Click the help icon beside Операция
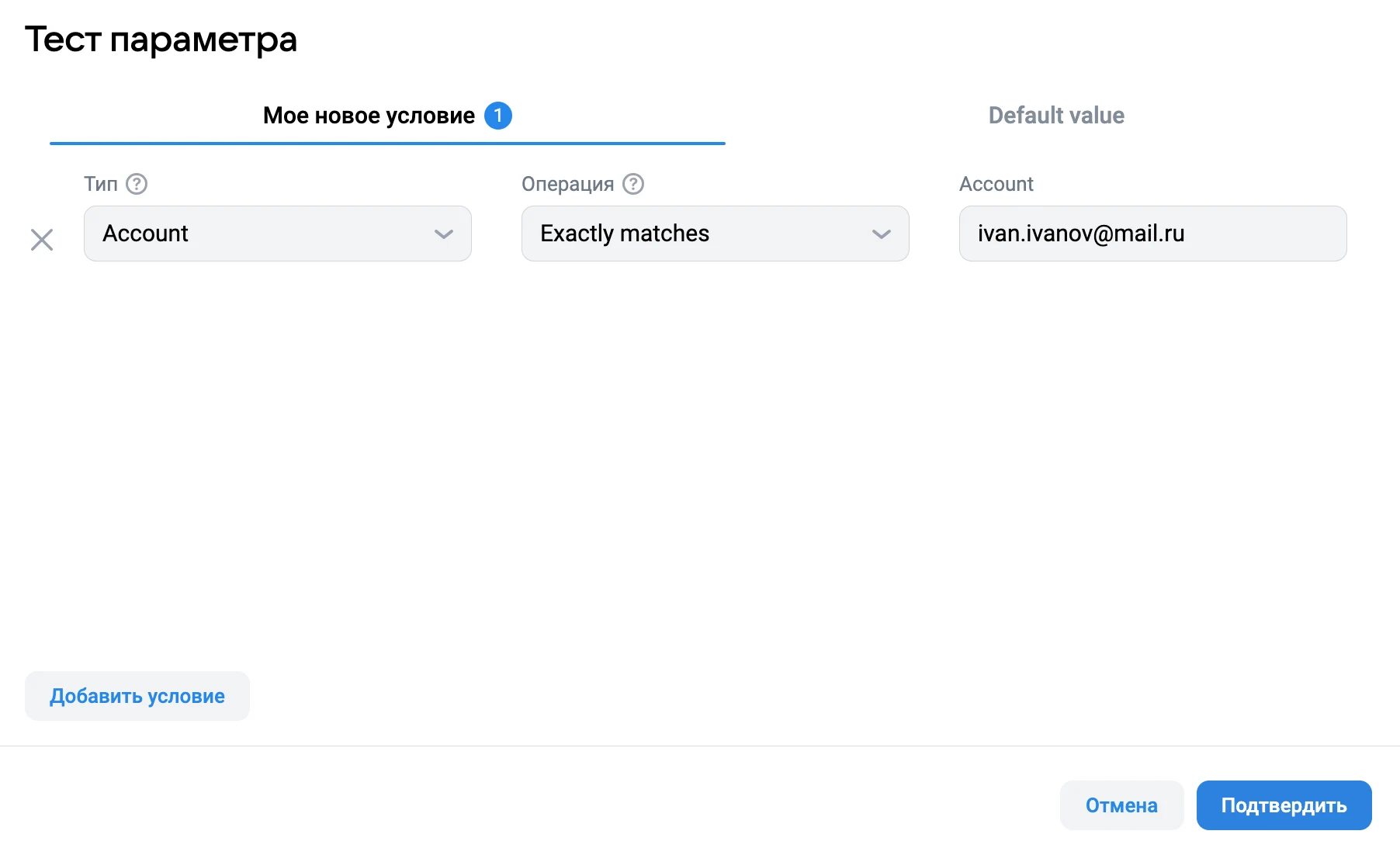Viewport: 1400px width, 855px height. point(633,184)
